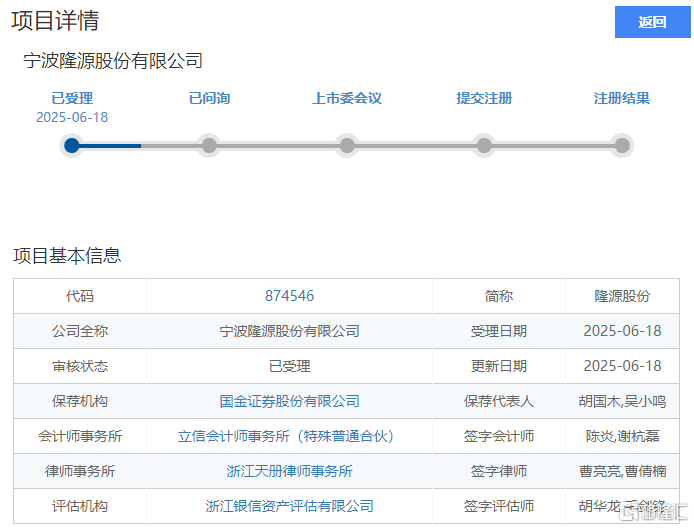694x528 pixels.
Task: Click the 签字会计师 label cell
Action: point(499,436)
